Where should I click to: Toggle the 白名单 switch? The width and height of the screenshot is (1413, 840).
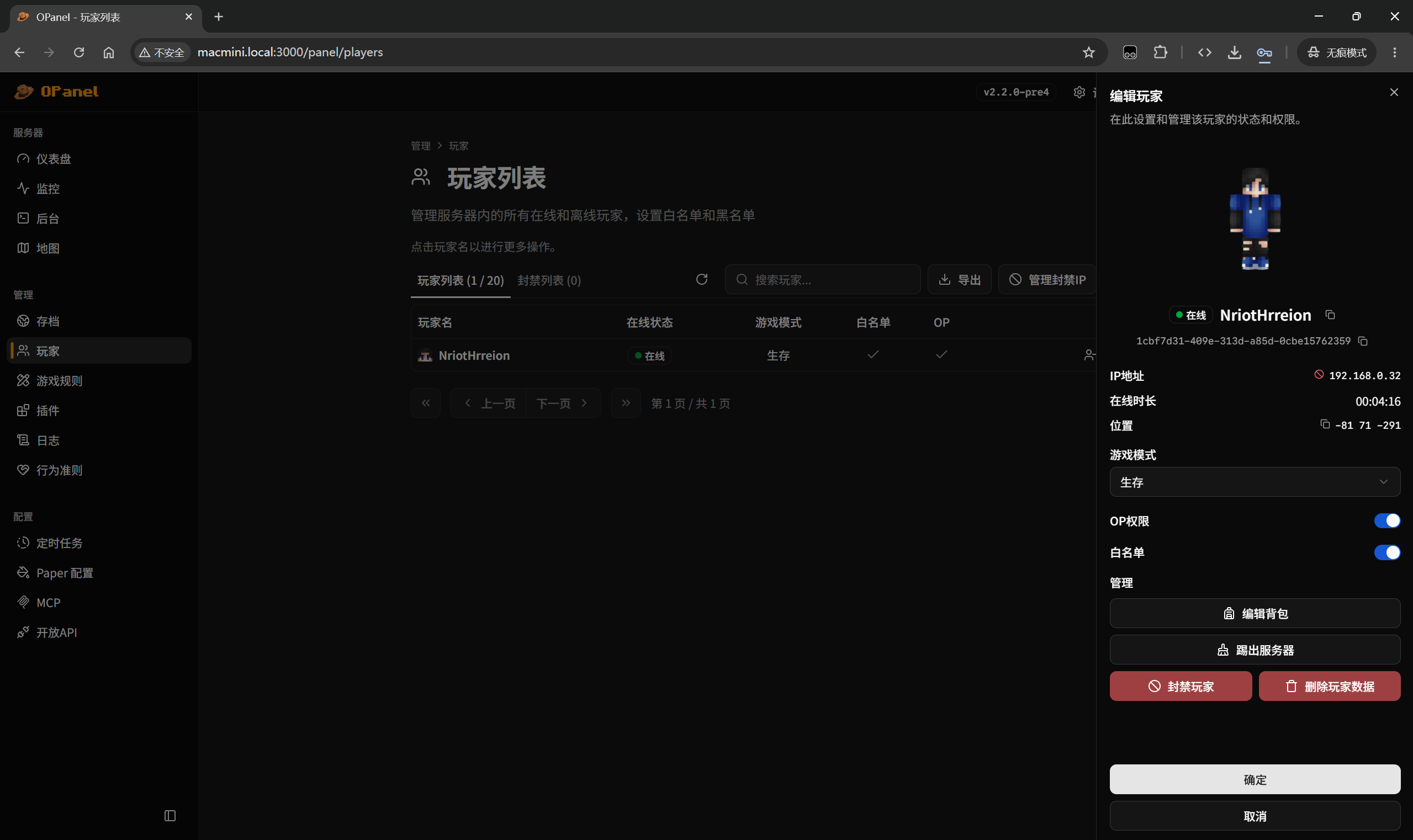point(1387,552)
